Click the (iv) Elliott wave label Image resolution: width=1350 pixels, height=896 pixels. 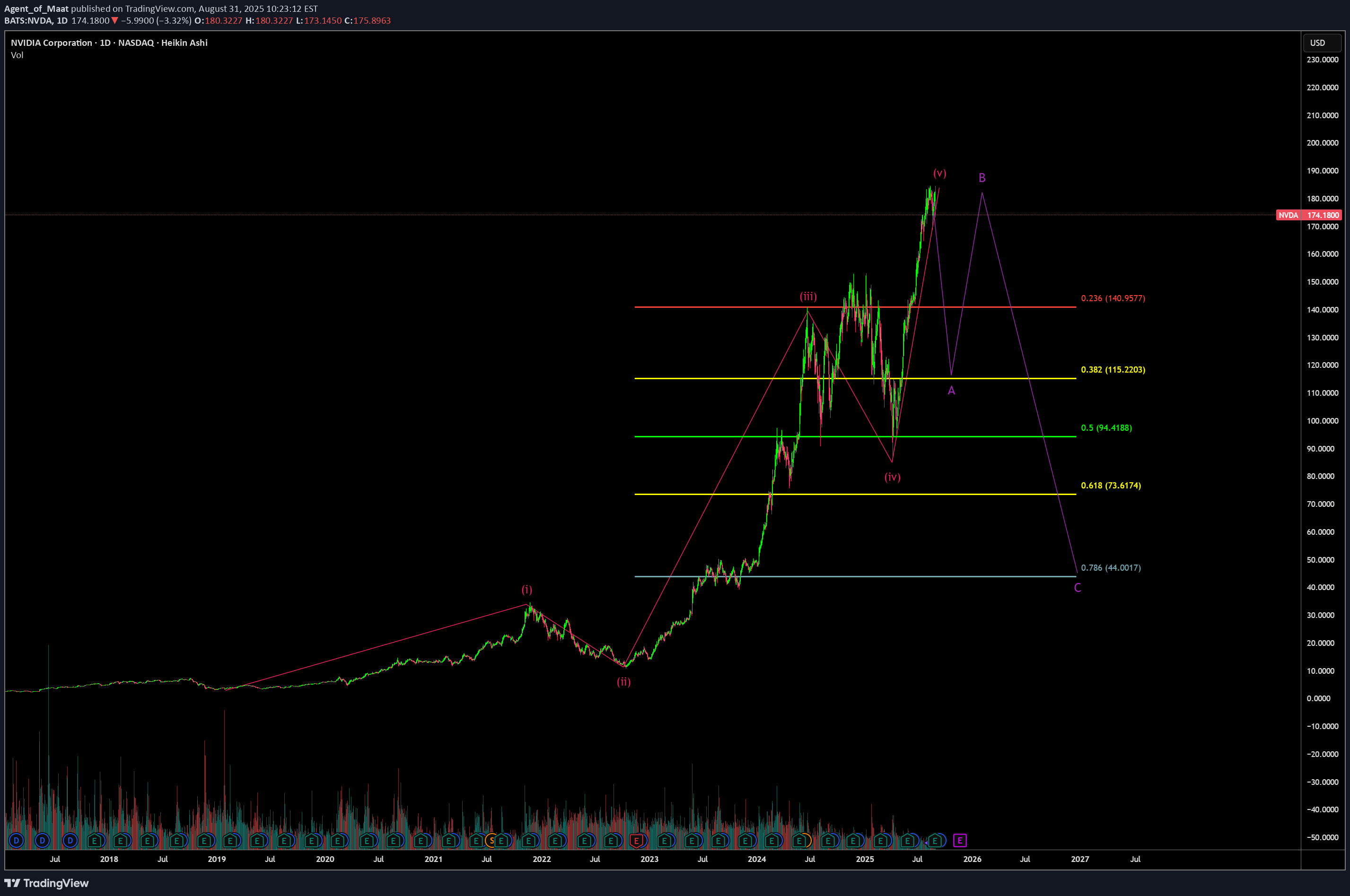click(x=892, y=477)
